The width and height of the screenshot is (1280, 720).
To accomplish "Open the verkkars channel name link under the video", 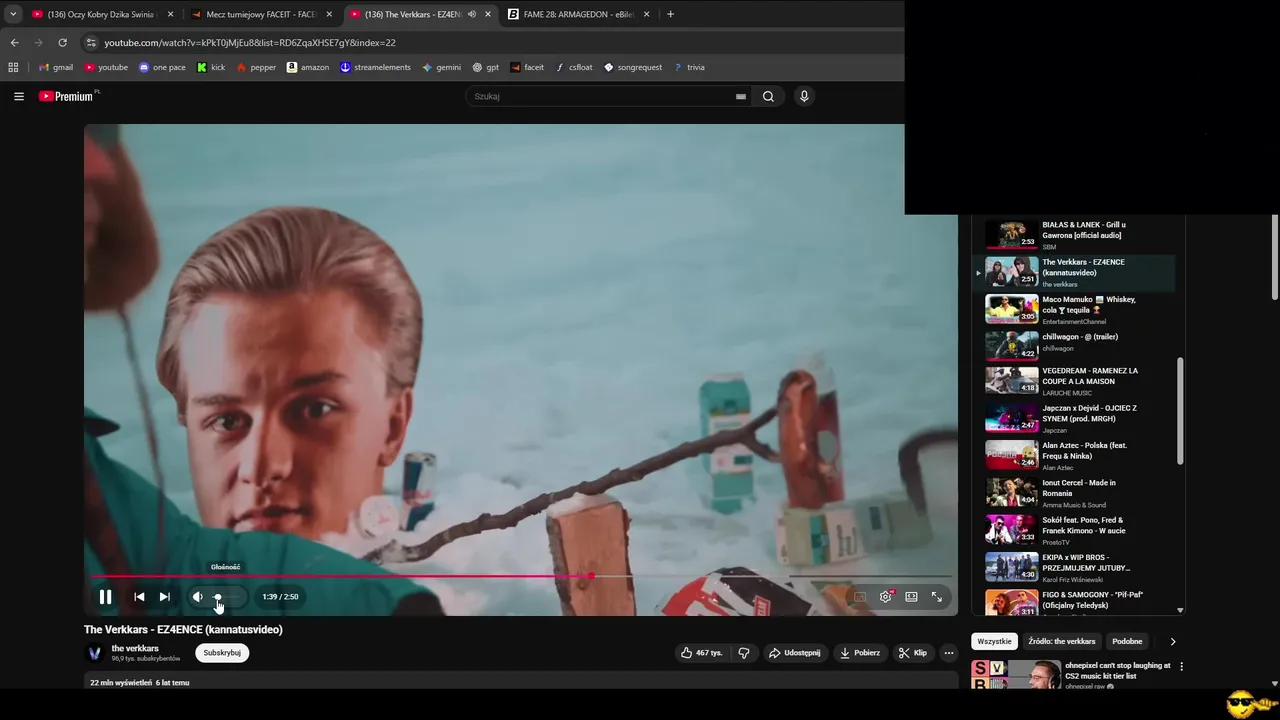I will click(135, 649).
